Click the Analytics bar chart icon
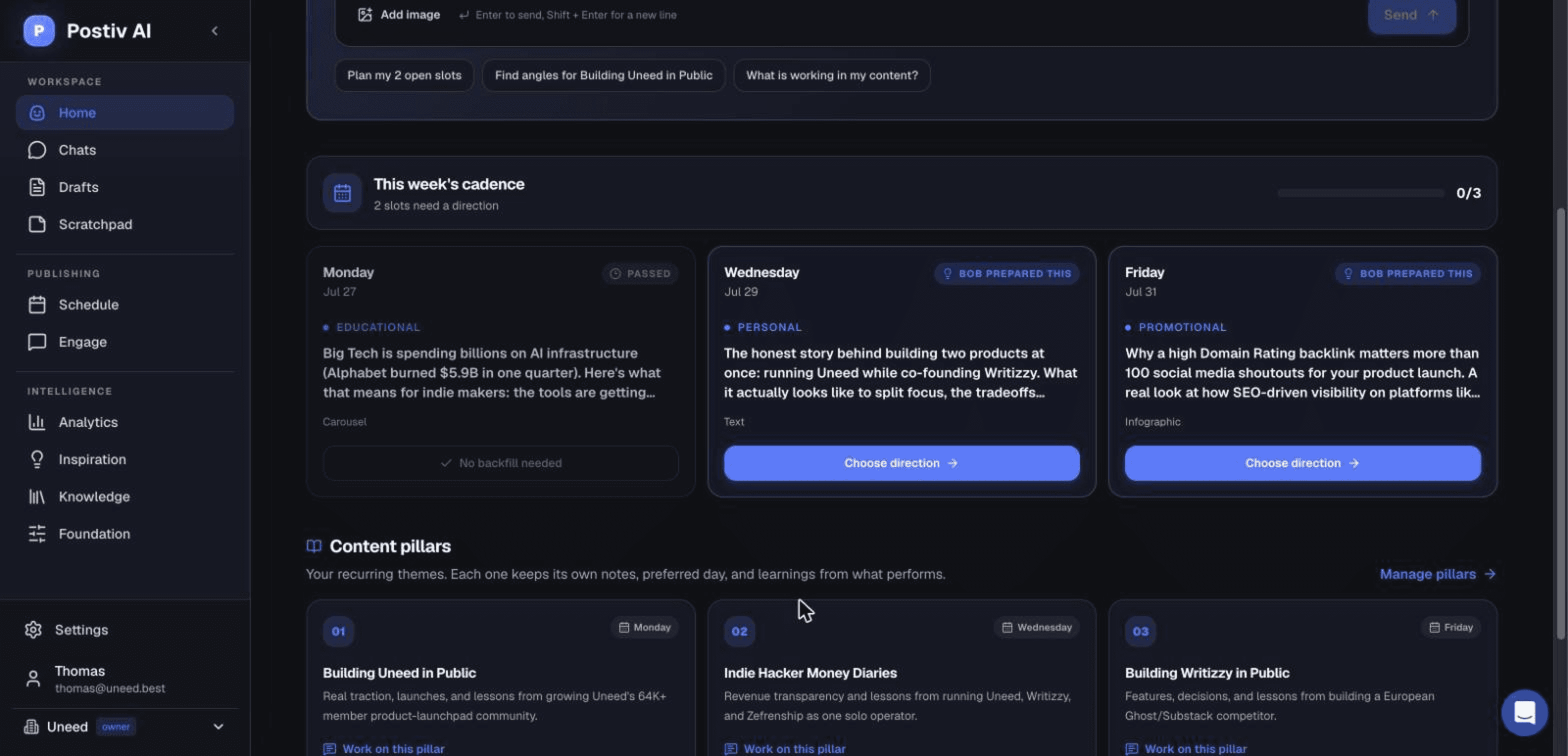Image resolution: width=1568 pixels, height=756 pixels. pos(36,422)
